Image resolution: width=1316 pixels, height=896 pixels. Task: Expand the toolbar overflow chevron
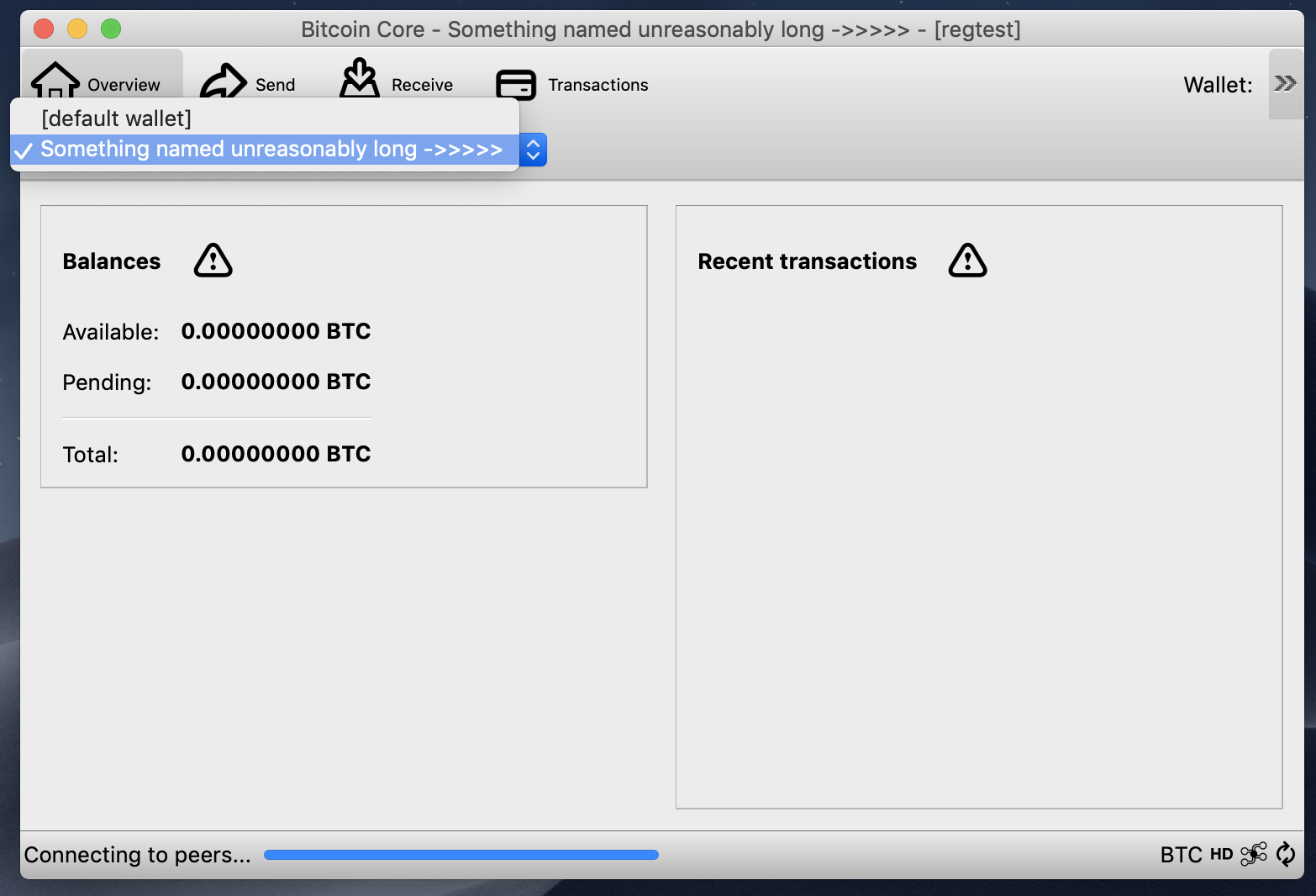tap(1285, 83)
